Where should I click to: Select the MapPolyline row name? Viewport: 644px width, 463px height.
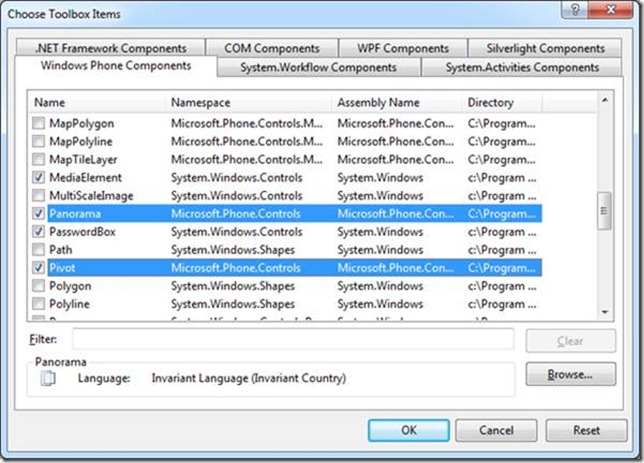pyautogui.click(x=81, y=141)
